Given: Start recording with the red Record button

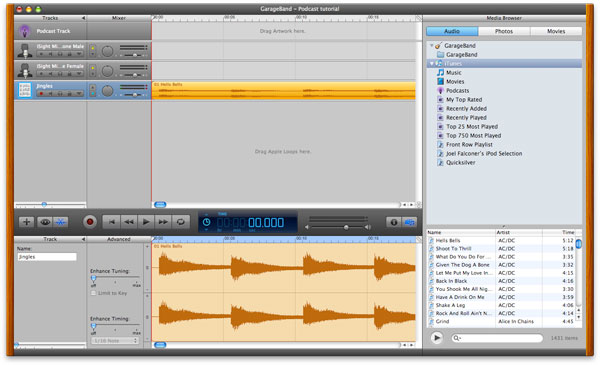Looking at the screenshot, I should [x=90, y=222].
